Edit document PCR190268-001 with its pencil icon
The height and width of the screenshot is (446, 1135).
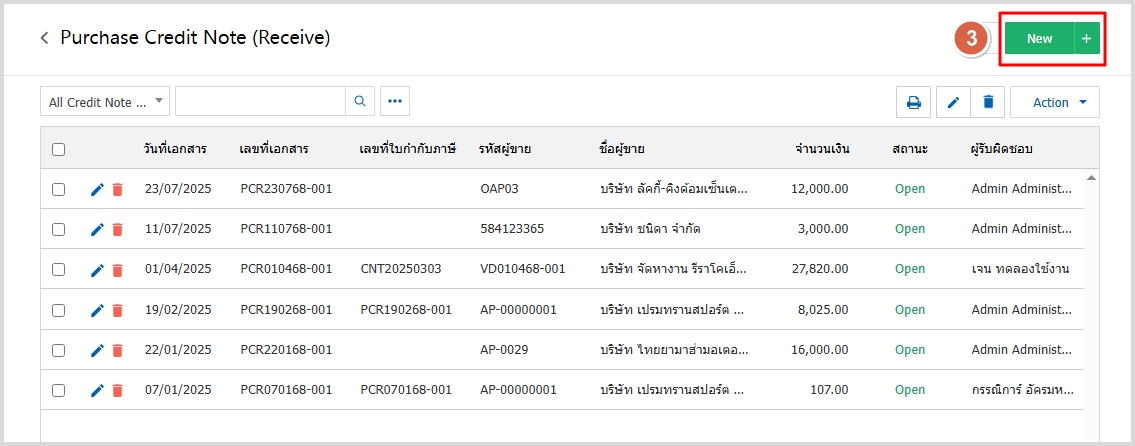click(x=97, y=310)
